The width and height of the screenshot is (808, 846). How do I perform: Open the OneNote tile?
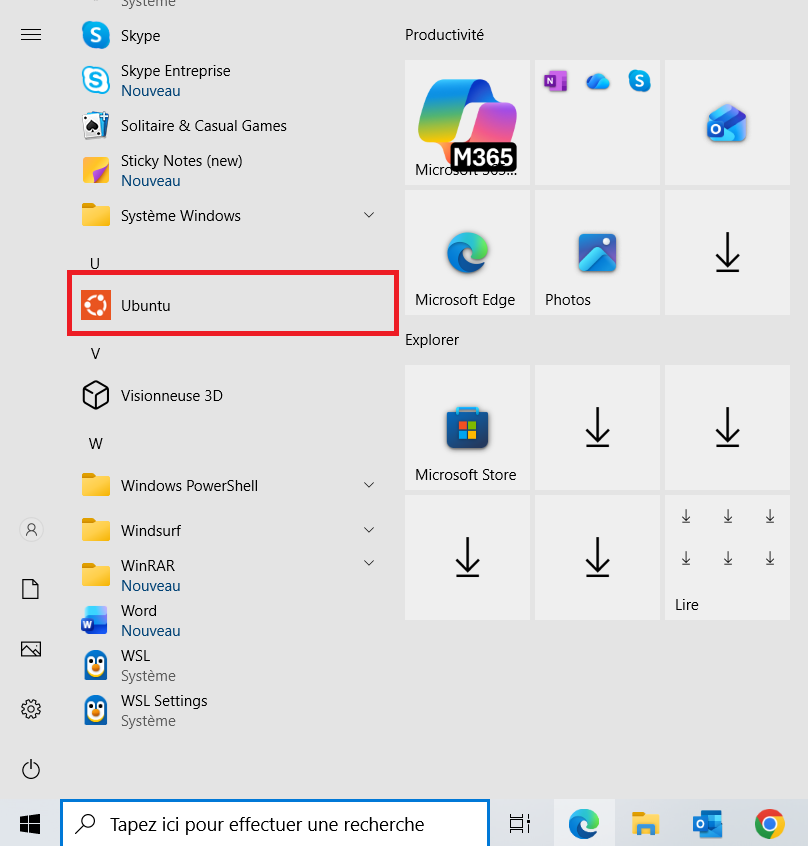tap(554, 80)
